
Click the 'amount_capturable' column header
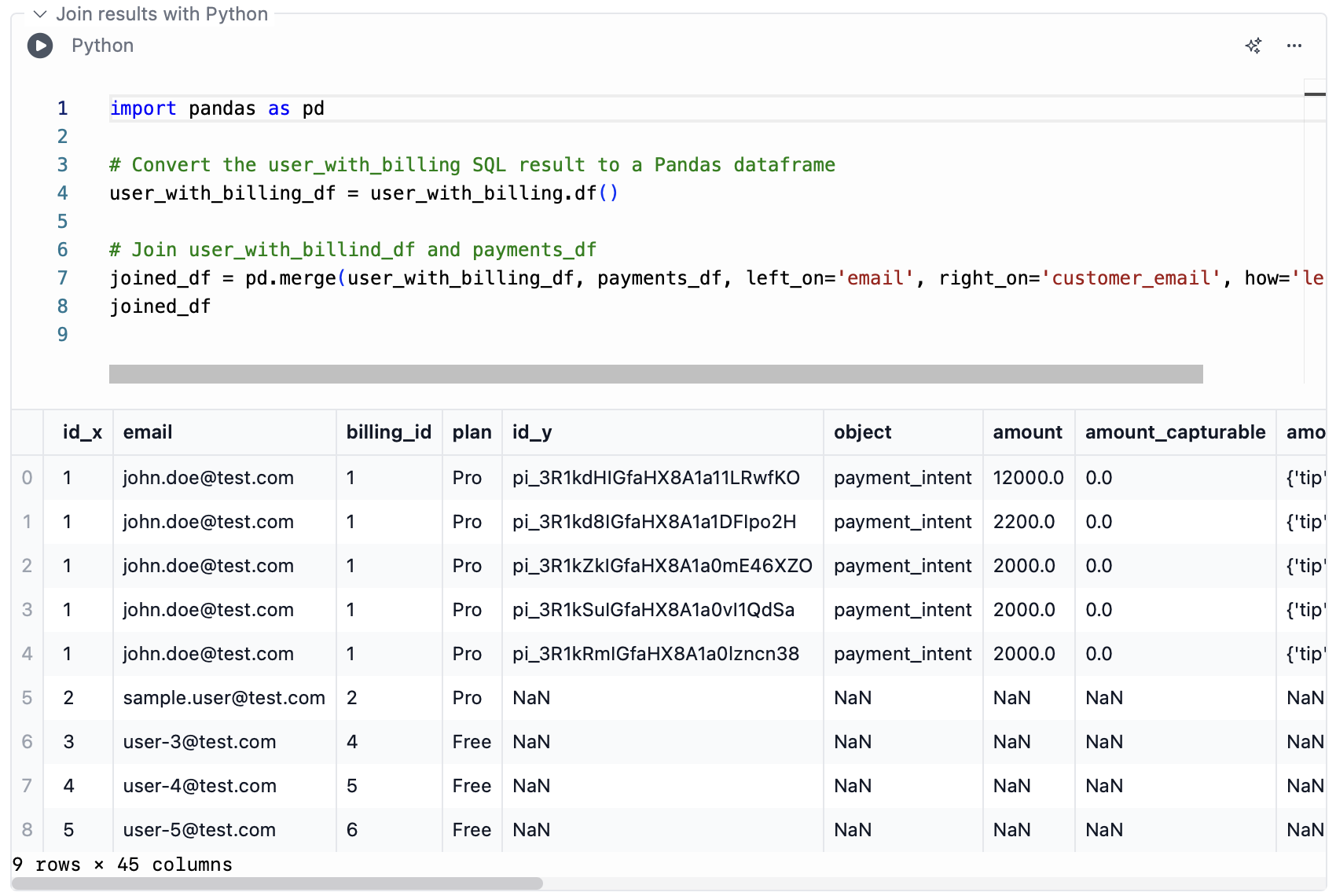[1176, 432]
